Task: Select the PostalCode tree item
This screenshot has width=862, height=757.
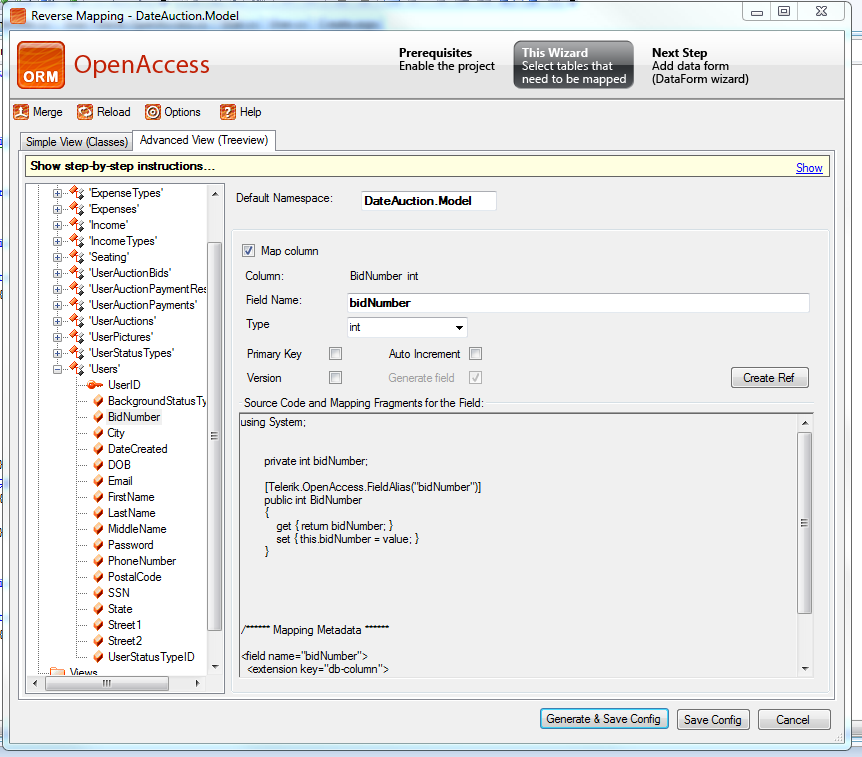Action: (135, 577)
